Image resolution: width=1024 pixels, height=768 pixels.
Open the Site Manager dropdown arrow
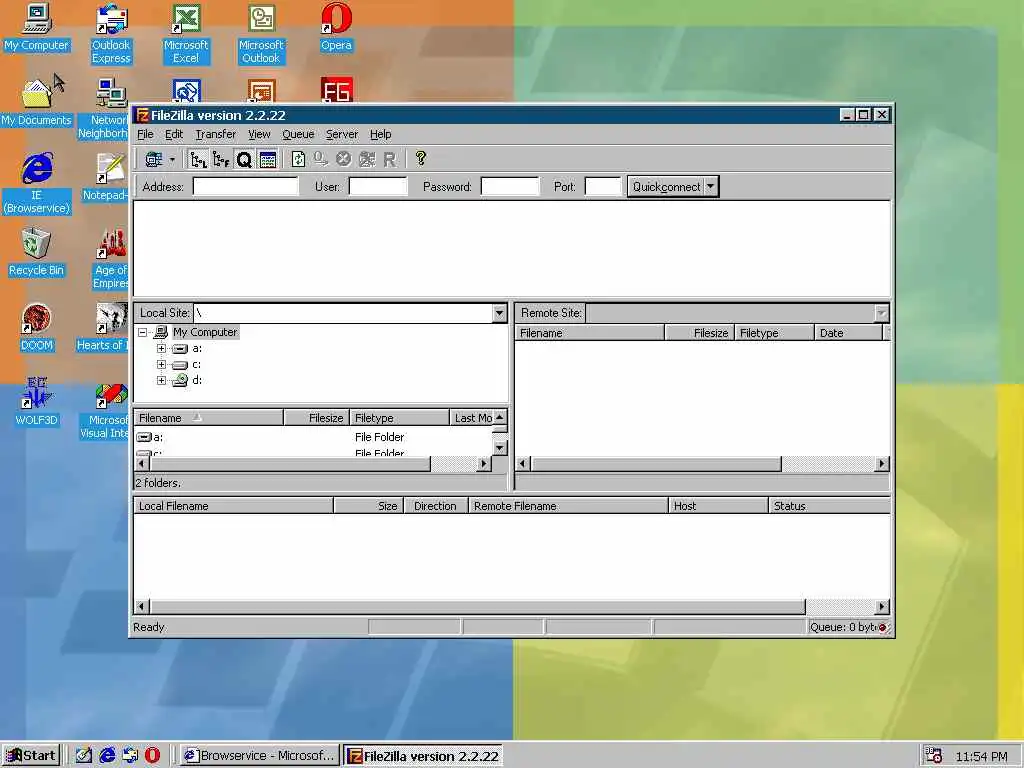coord(172,159)
